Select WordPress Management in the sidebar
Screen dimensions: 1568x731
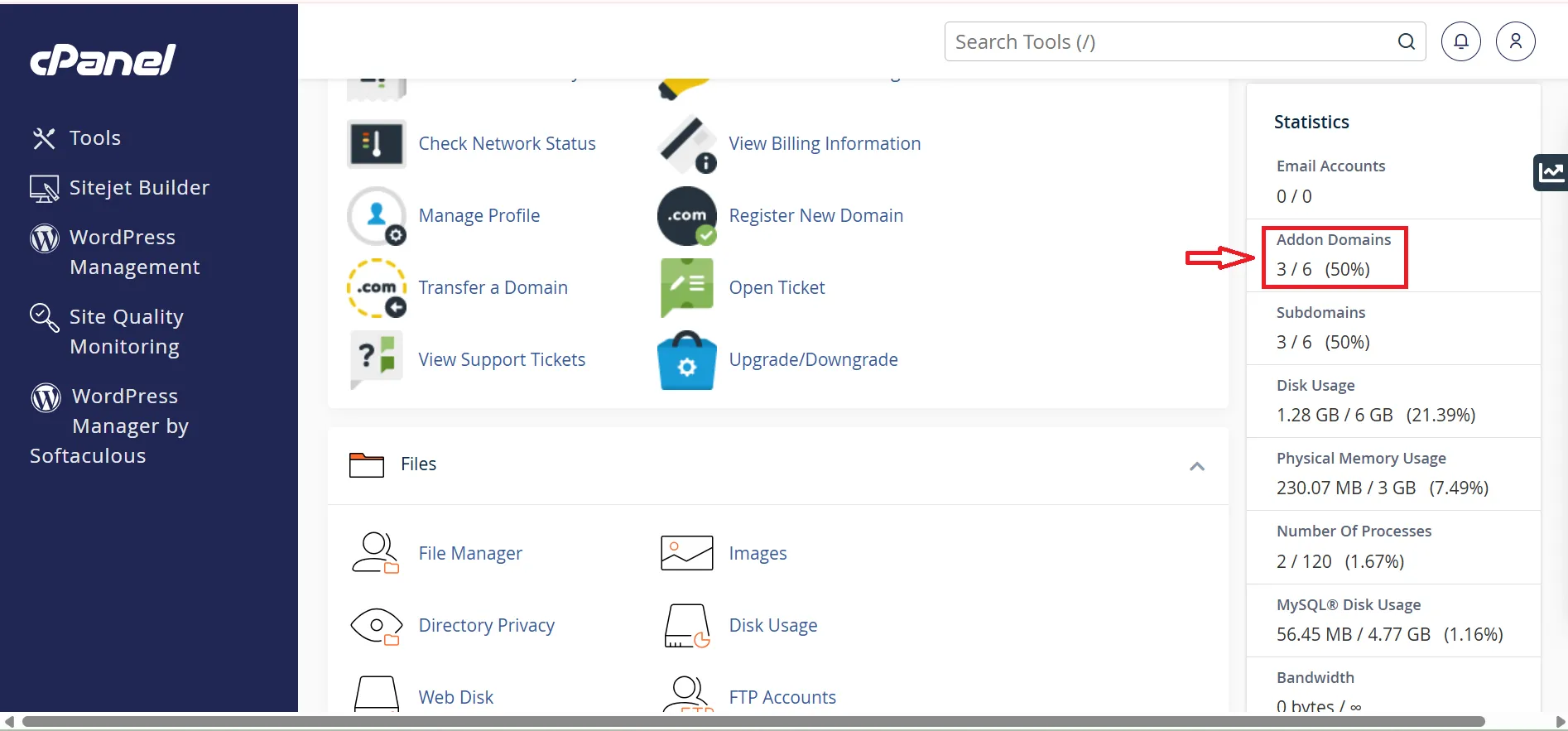click(134, 252)
